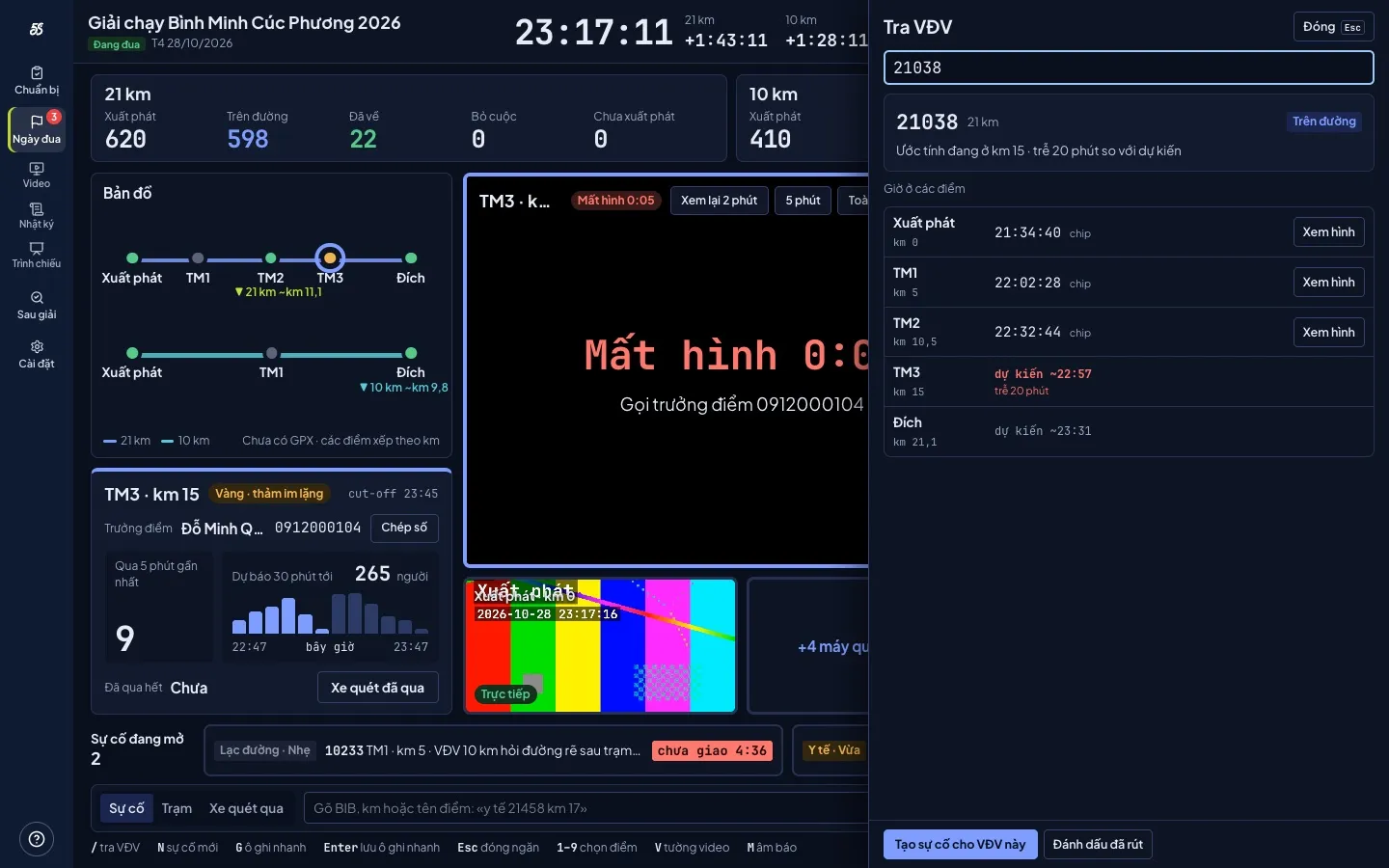Click the forecast bar chart for 30 minutes

point(330,613)
